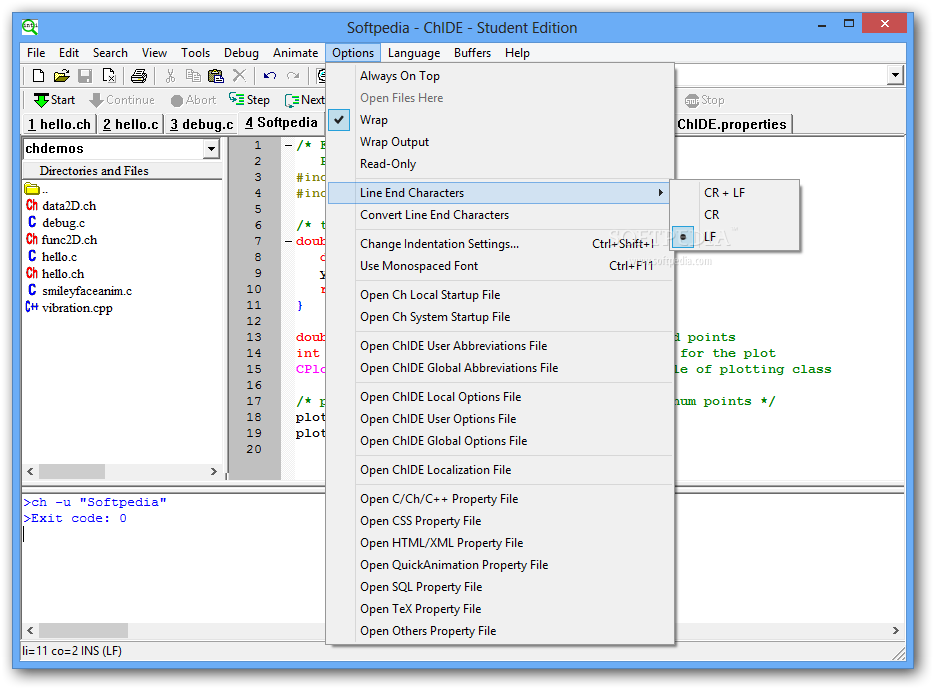Open the Search menu

[x=110, y=53]
